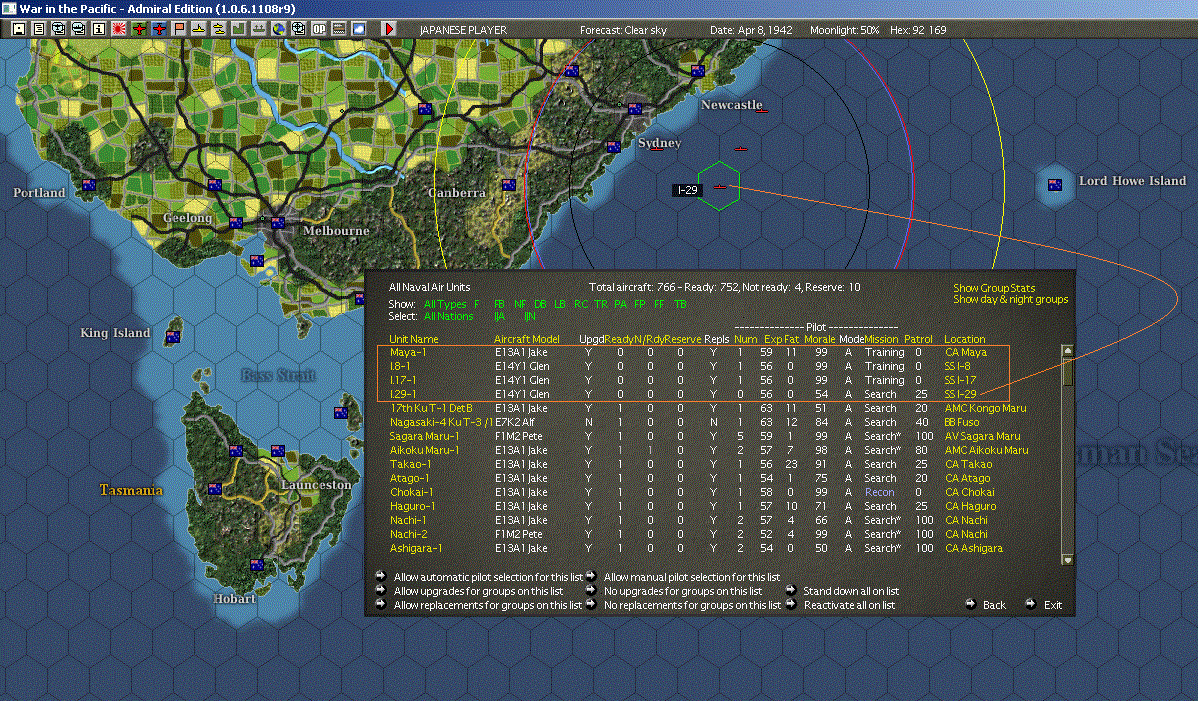The height and width of the screenshot is (701, 1198).
Task: Click the CA Chokai location entry
Action: click(970, 492)
